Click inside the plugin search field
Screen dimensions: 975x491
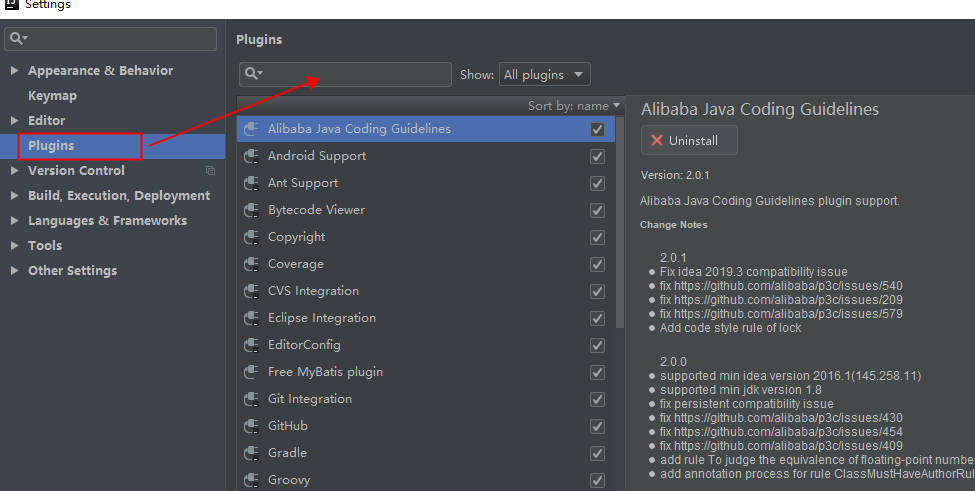345,74
